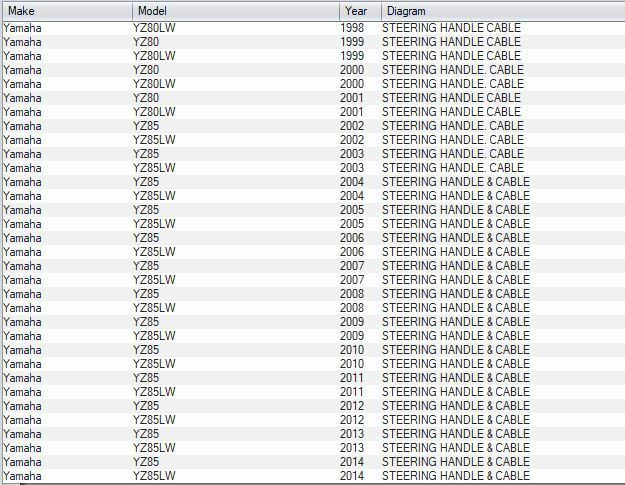Select the 2000 YZ80LW row
Image resolution: width=625 pixels, height=485 pixels.
[x=314, y=84]
